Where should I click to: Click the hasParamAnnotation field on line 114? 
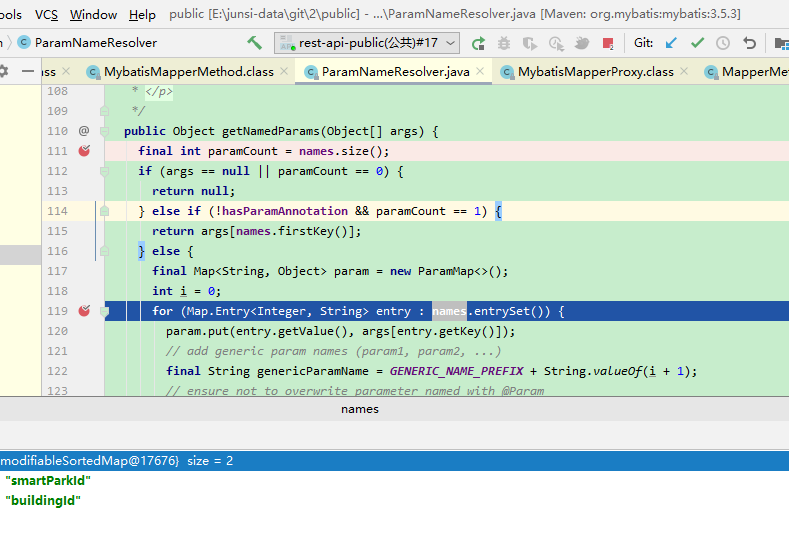click(x=285, y=211)
